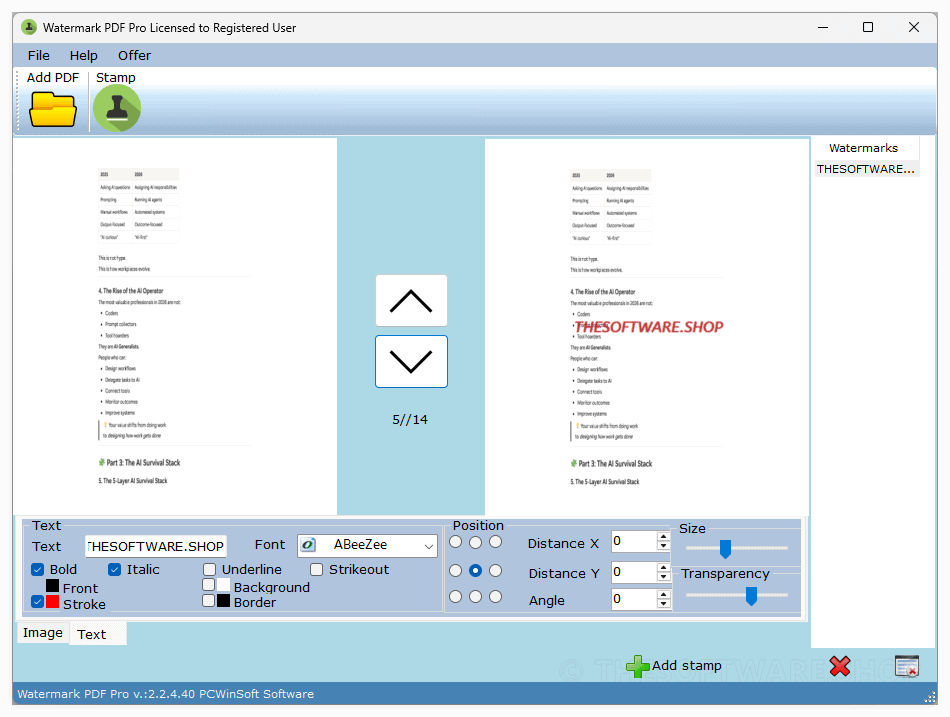
Task: Select the top-left Position radio button
Action: coord(455,541)
